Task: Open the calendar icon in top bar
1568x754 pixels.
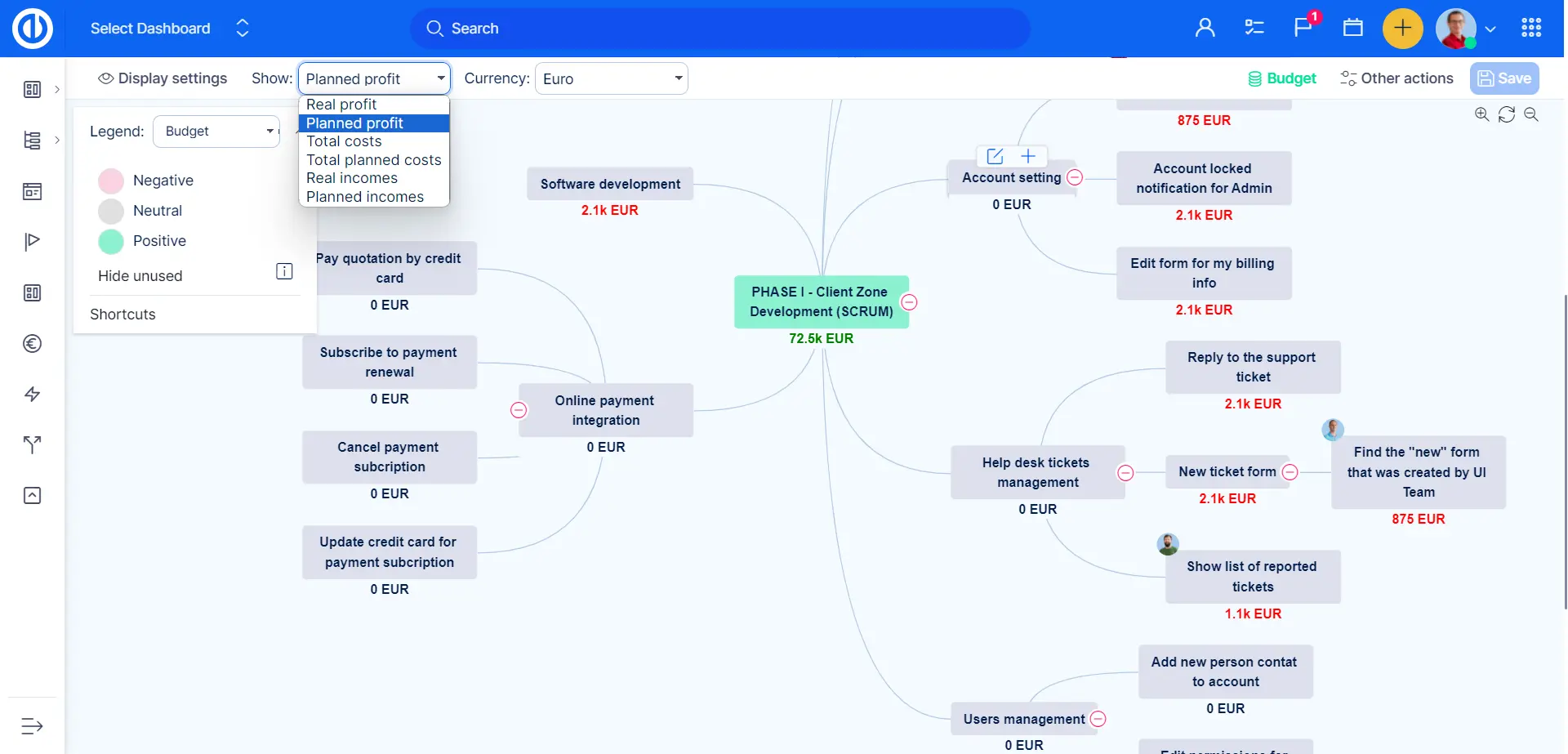Action: click(1352, 28)
